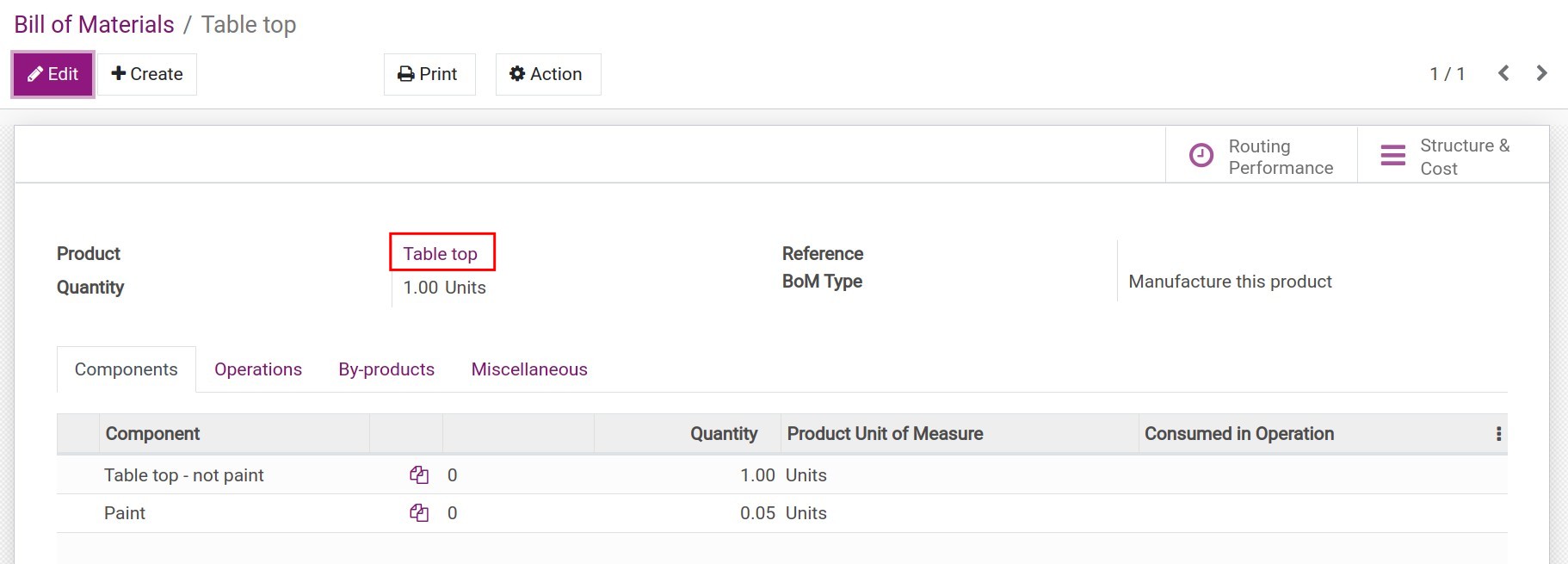
Task: Sort by Component column header
Action: pos(234,434)
